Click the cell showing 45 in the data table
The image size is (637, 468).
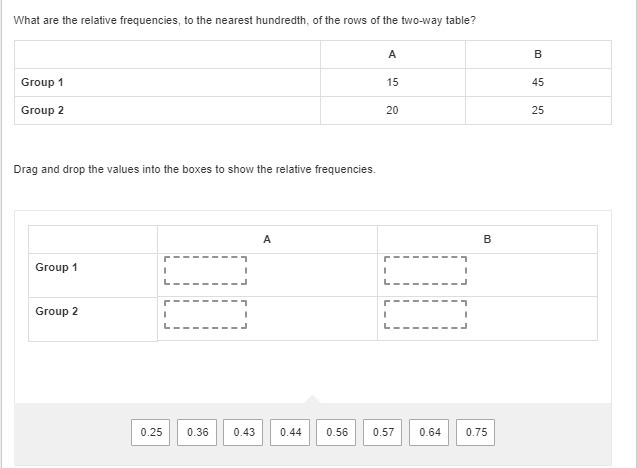point(538,82)
